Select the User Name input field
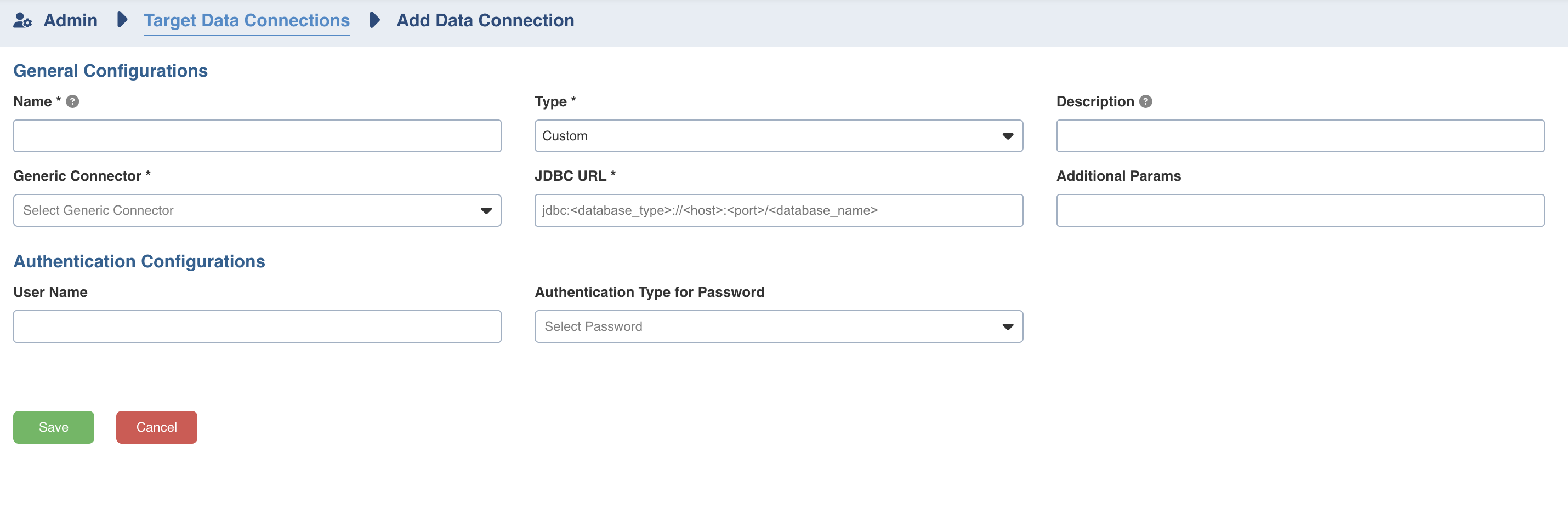This screenshot has width=1568, height=527. pos(257,327)
